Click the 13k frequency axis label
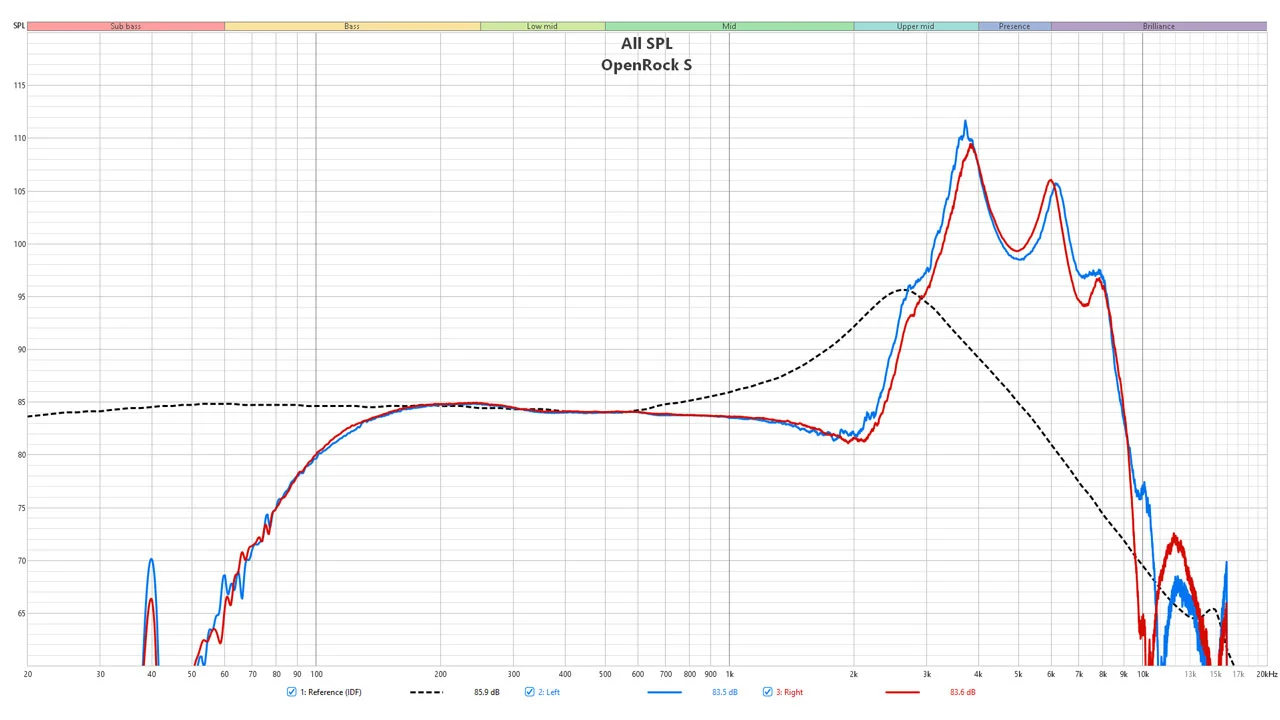Viewport: 1280px width, 720px height. [x=1190, y=675]
